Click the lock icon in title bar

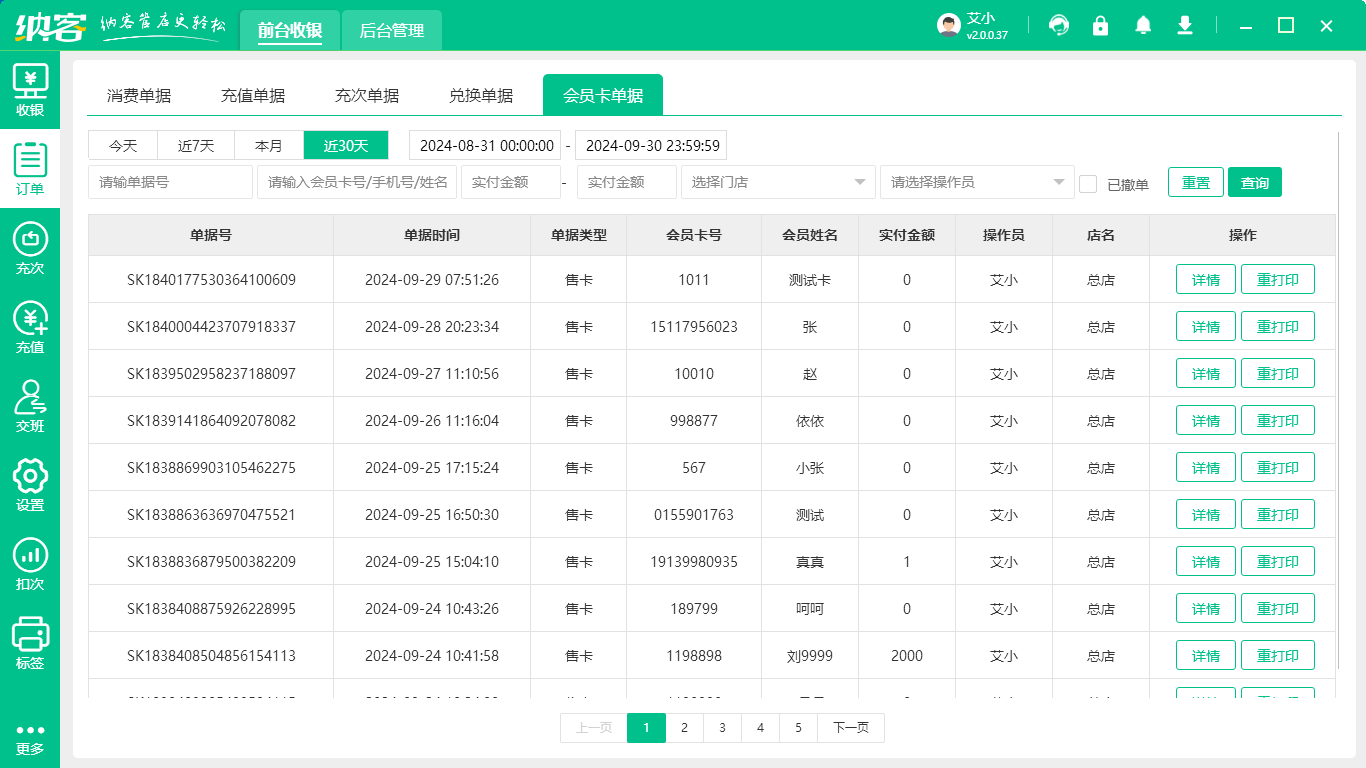click(1101, 25)
